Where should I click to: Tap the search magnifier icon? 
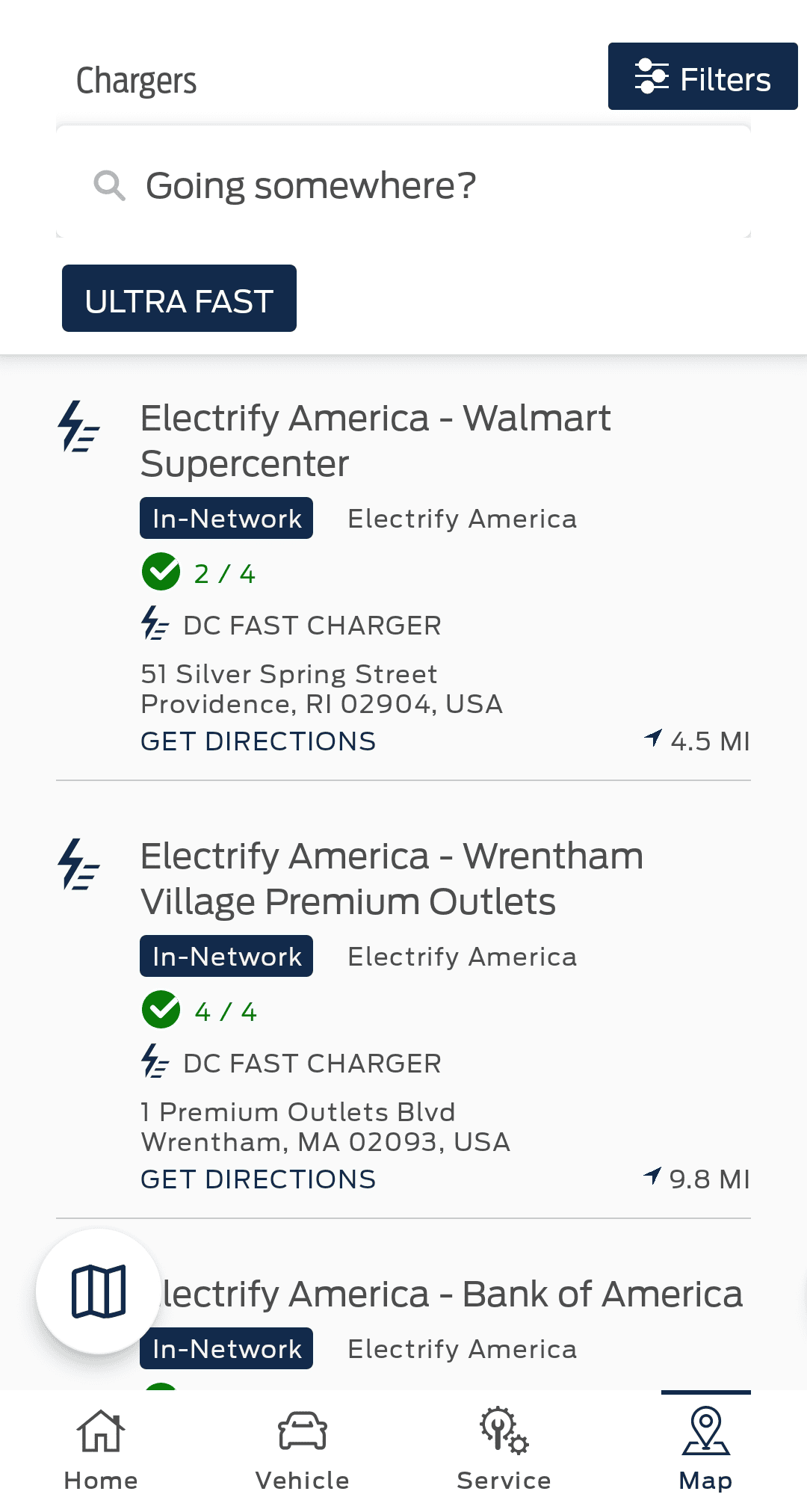[109, 185]
